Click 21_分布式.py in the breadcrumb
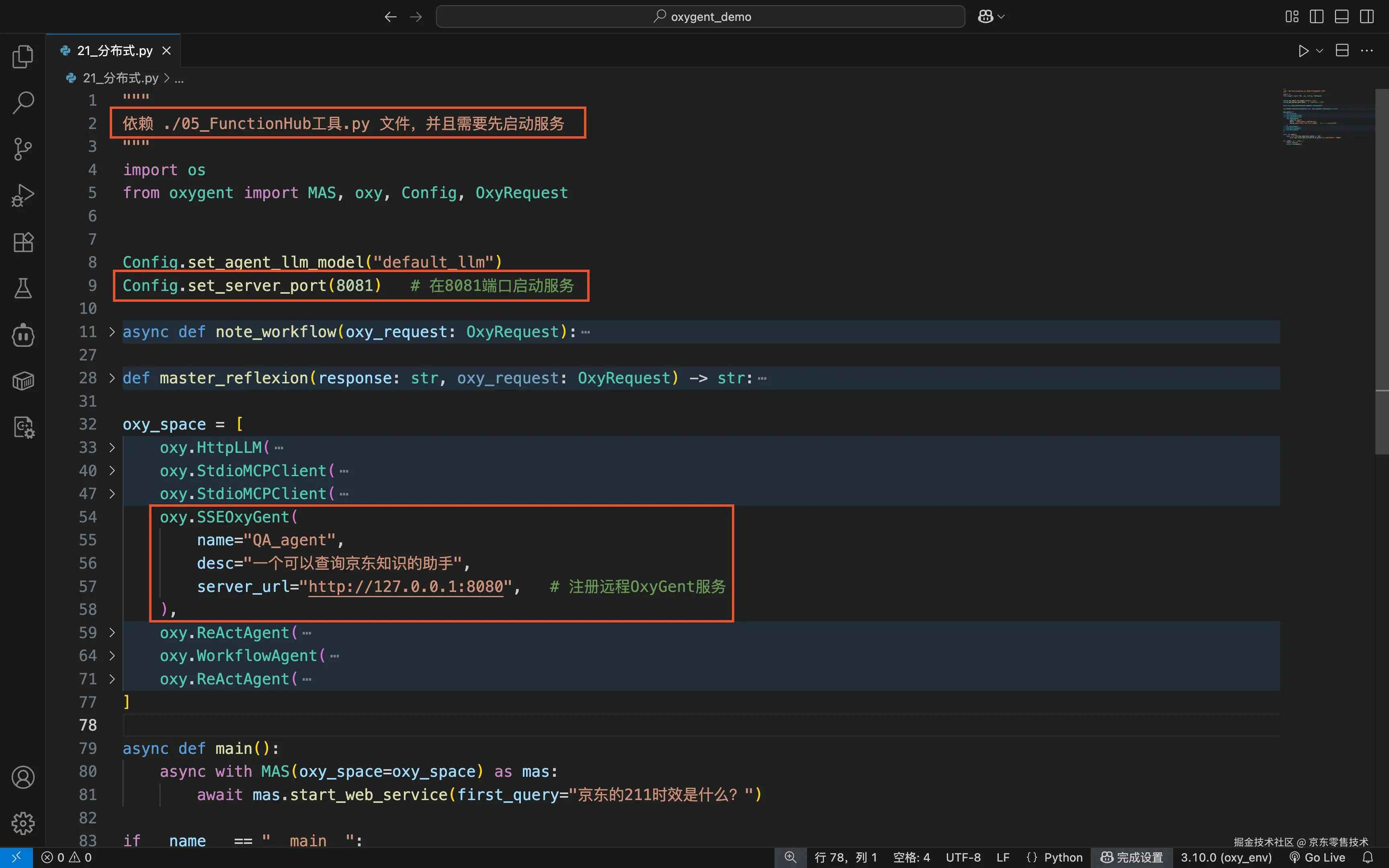This screenshot has width=1389, height=868. tap(120, 78)
